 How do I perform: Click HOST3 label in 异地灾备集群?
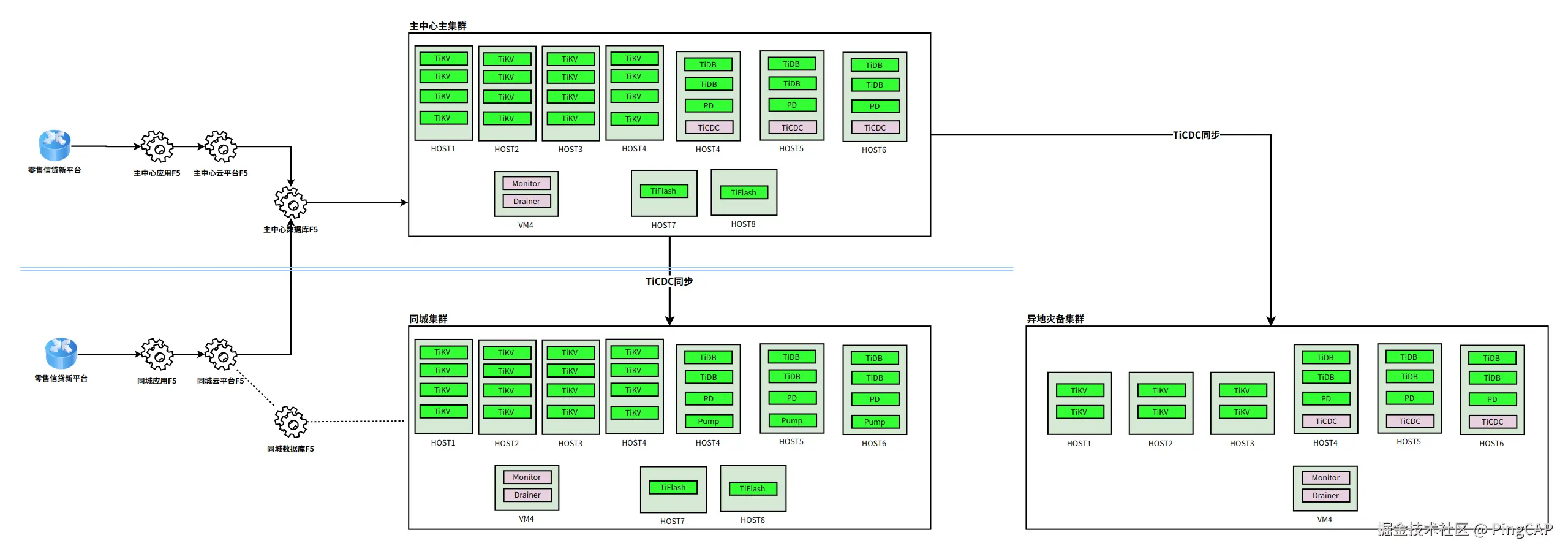pyautogui.click(x=1242, y=443)
